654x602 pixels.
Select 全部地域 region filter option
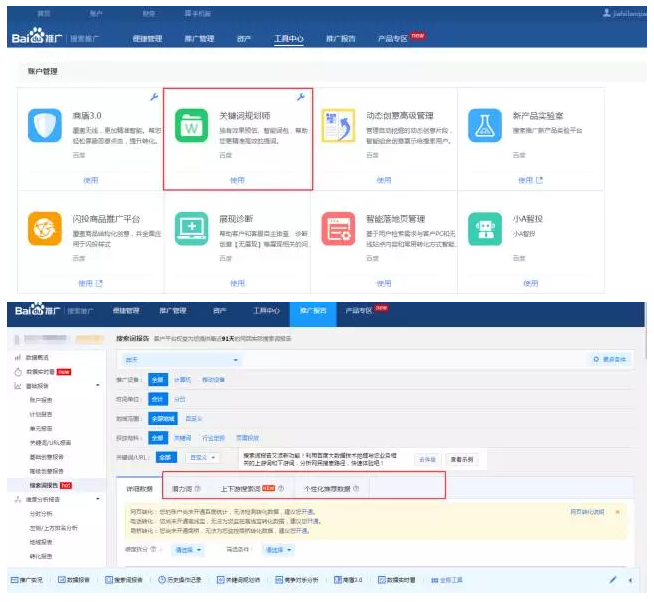pos(163,418)
